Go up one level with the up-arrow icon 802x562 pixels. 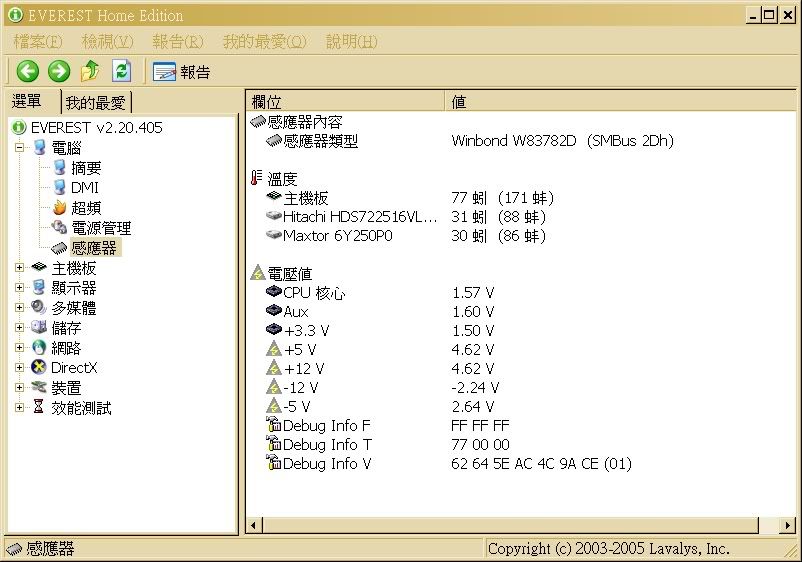tap(90, 71)
